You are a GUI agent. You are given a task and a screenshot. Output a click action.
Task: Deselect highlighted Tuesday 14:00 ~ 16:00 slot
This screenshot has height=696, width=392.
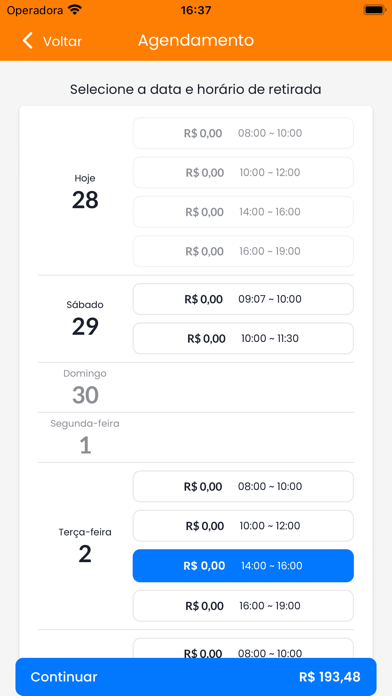tap(243, 566)
